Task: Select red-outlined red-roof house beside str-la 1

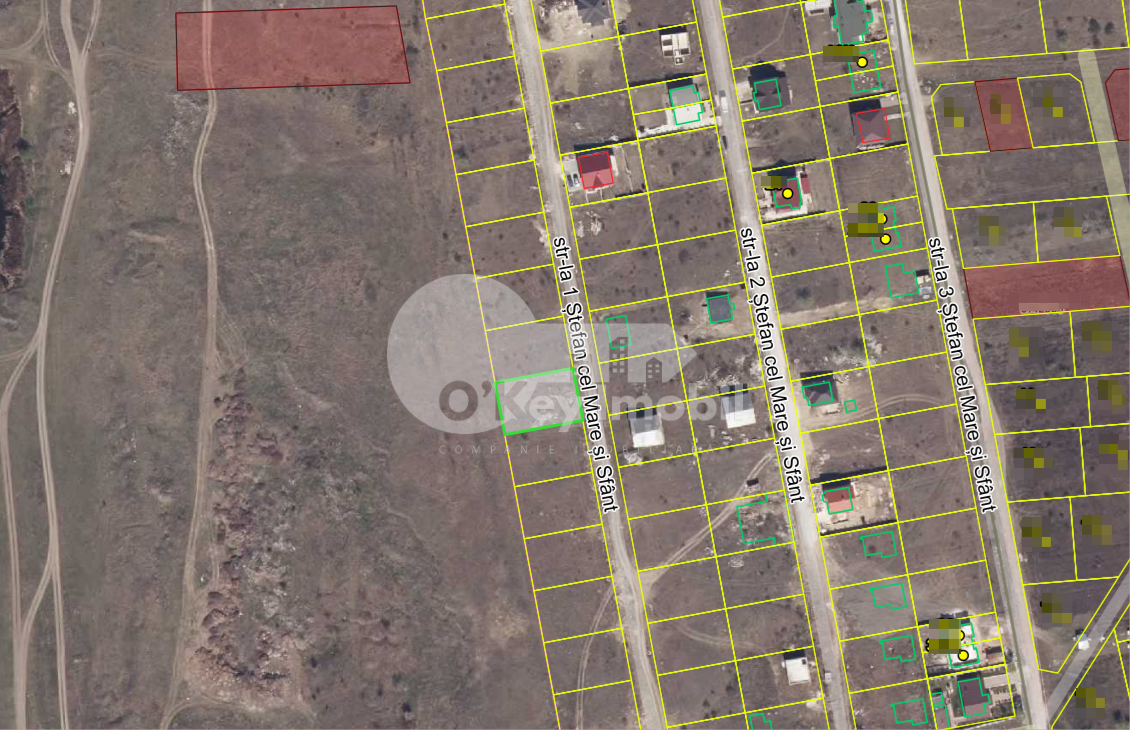Action: point(596,169)
